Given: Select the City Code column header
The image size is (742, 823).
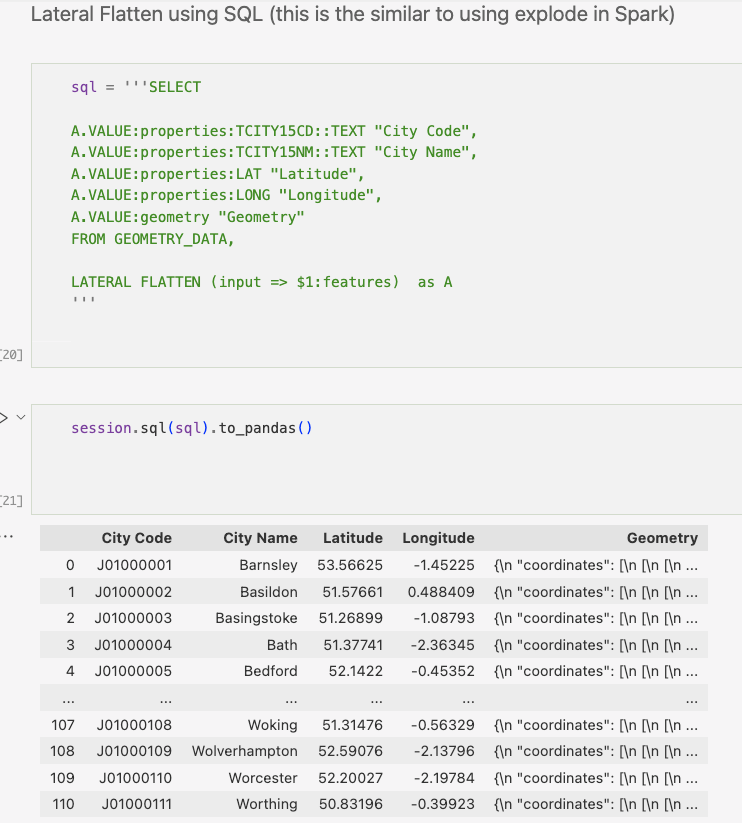Looking at the screenshot, I should pos(136,538).
